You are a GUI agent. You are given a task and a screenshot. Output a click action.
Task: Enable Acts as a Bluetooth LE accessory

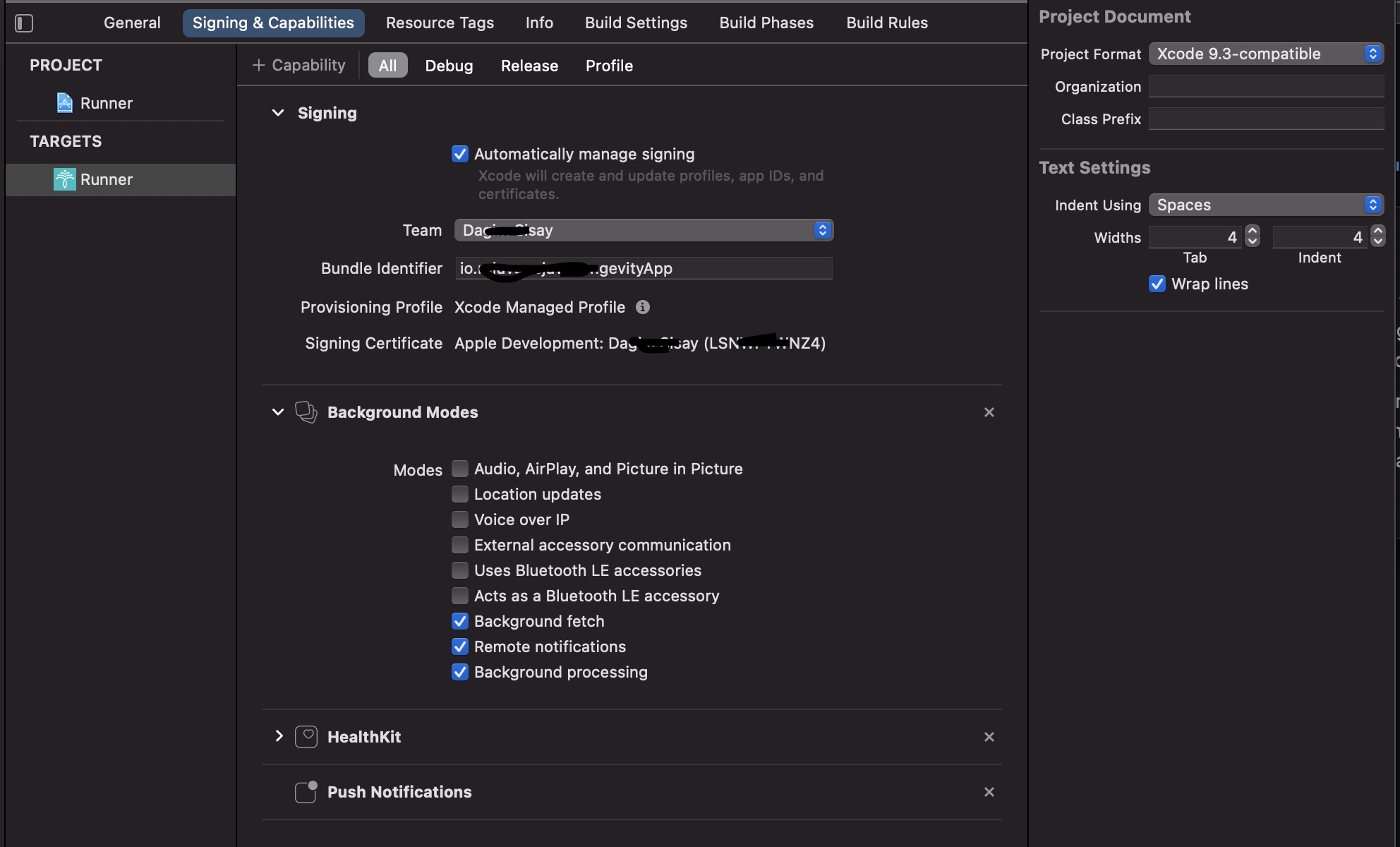pos(460,596)
